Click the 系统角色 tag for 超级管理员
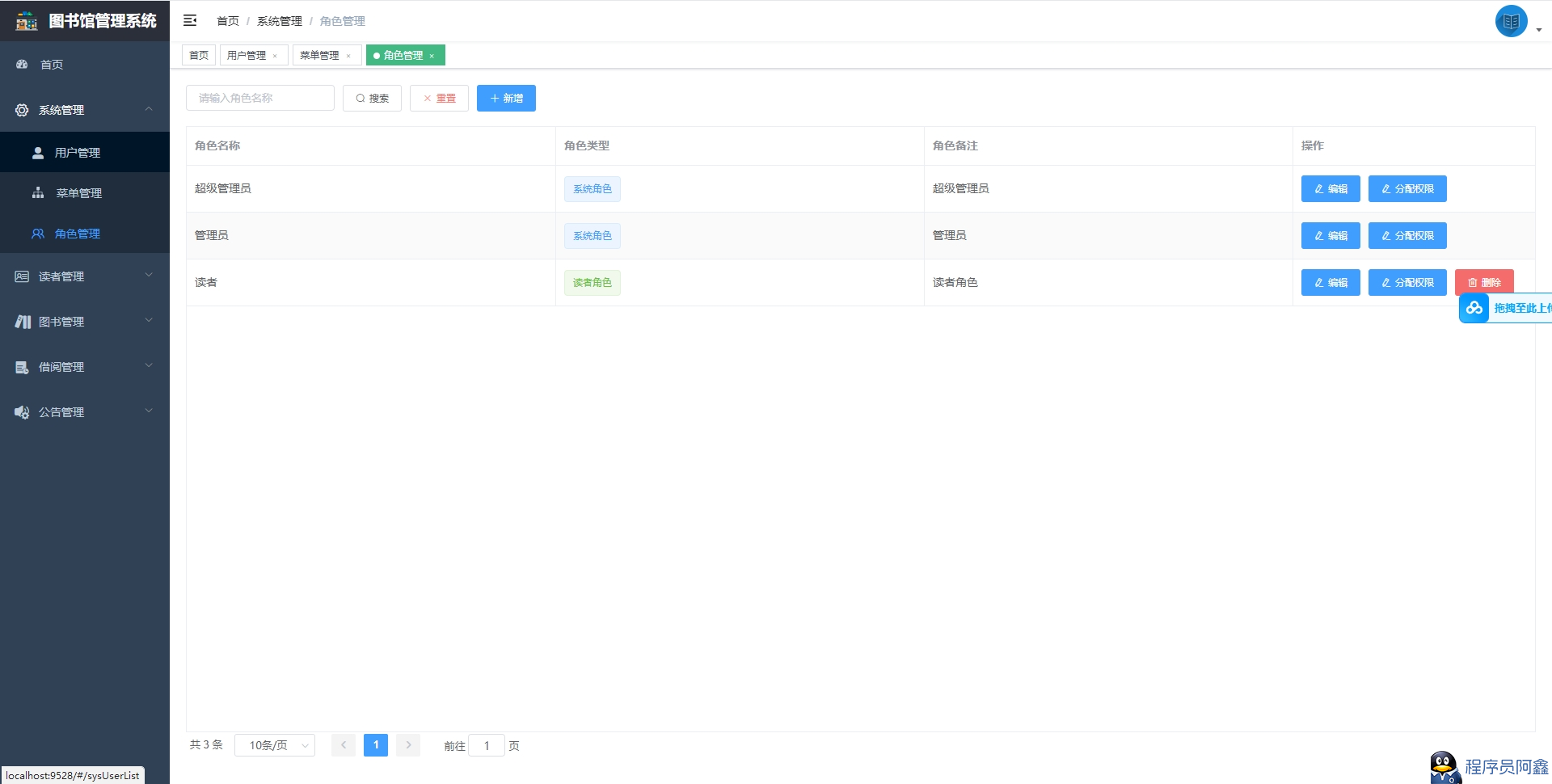Viewport: 1552px width, 784px height. (593, 189)
